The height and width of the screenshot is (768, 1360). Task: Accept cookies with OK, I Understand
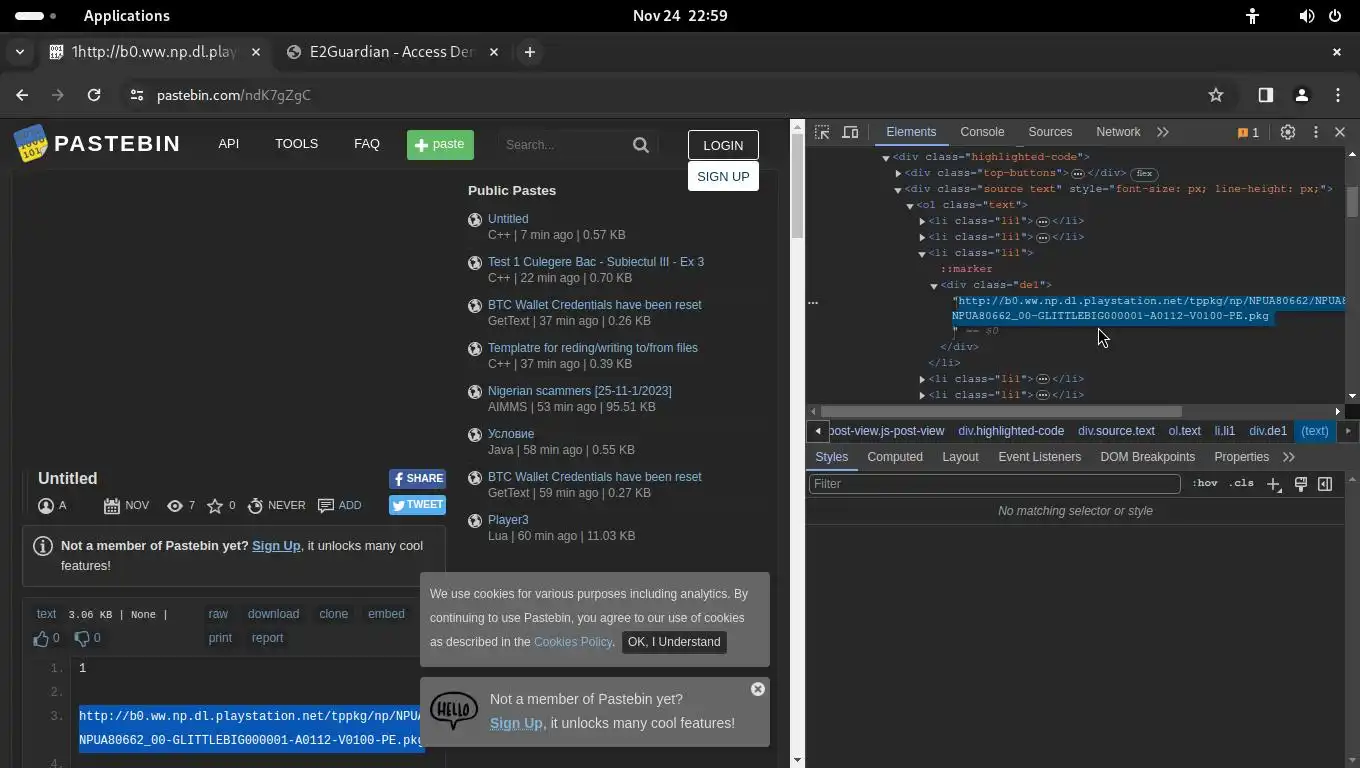click(673, 642)
